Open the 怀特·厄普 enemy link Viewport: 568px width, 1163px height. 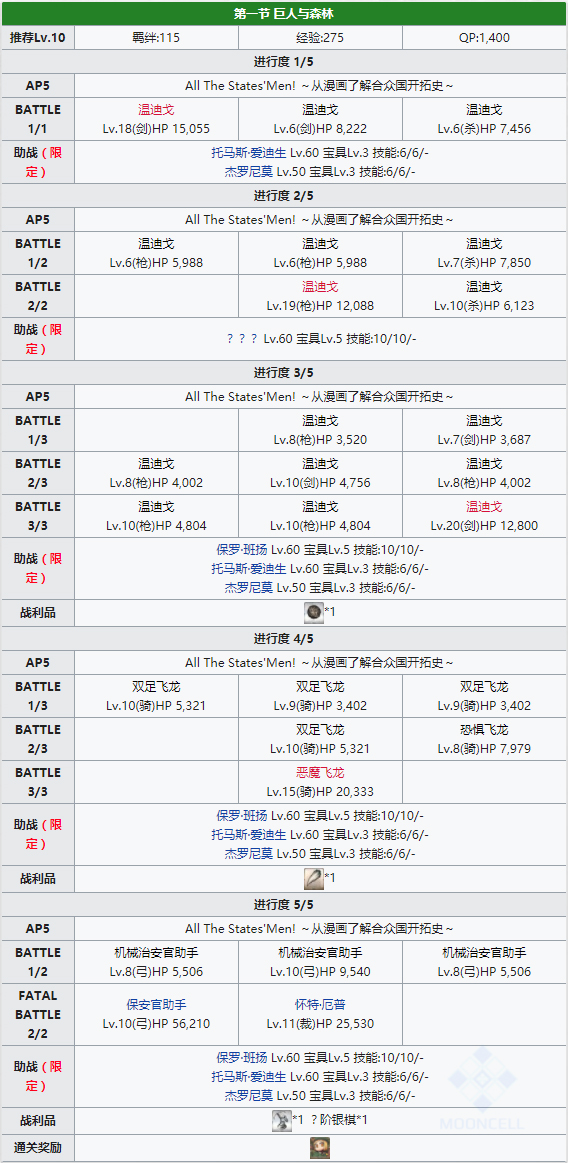(320, 1005)
